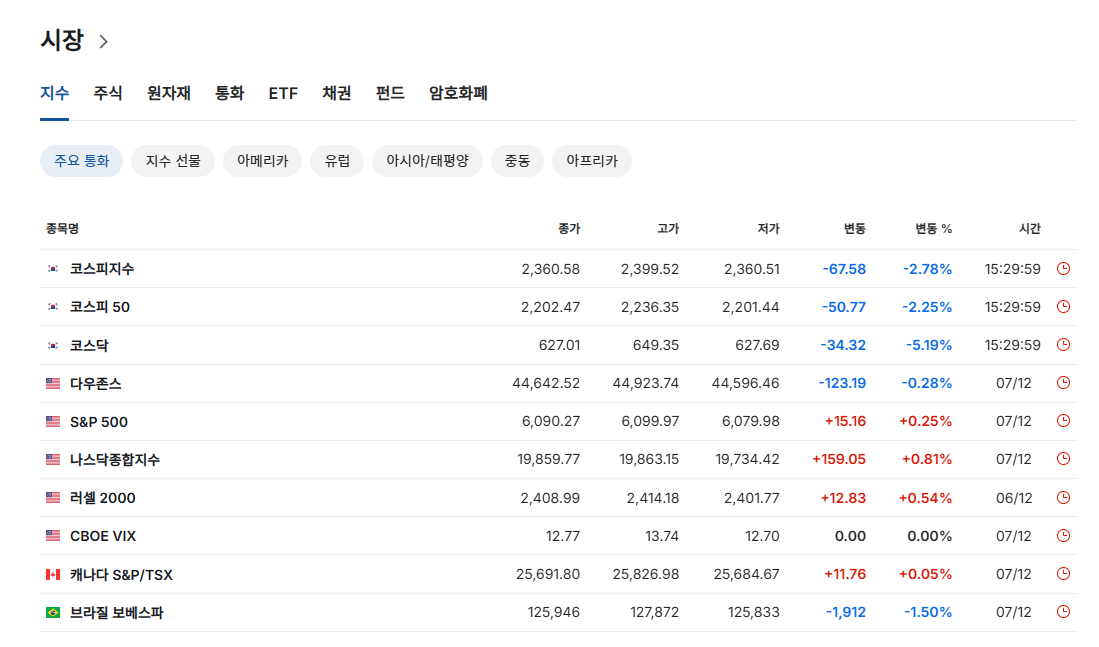Switch to the 암호화폐 tab
1099x647 pixels.
(x=458, y=93)
